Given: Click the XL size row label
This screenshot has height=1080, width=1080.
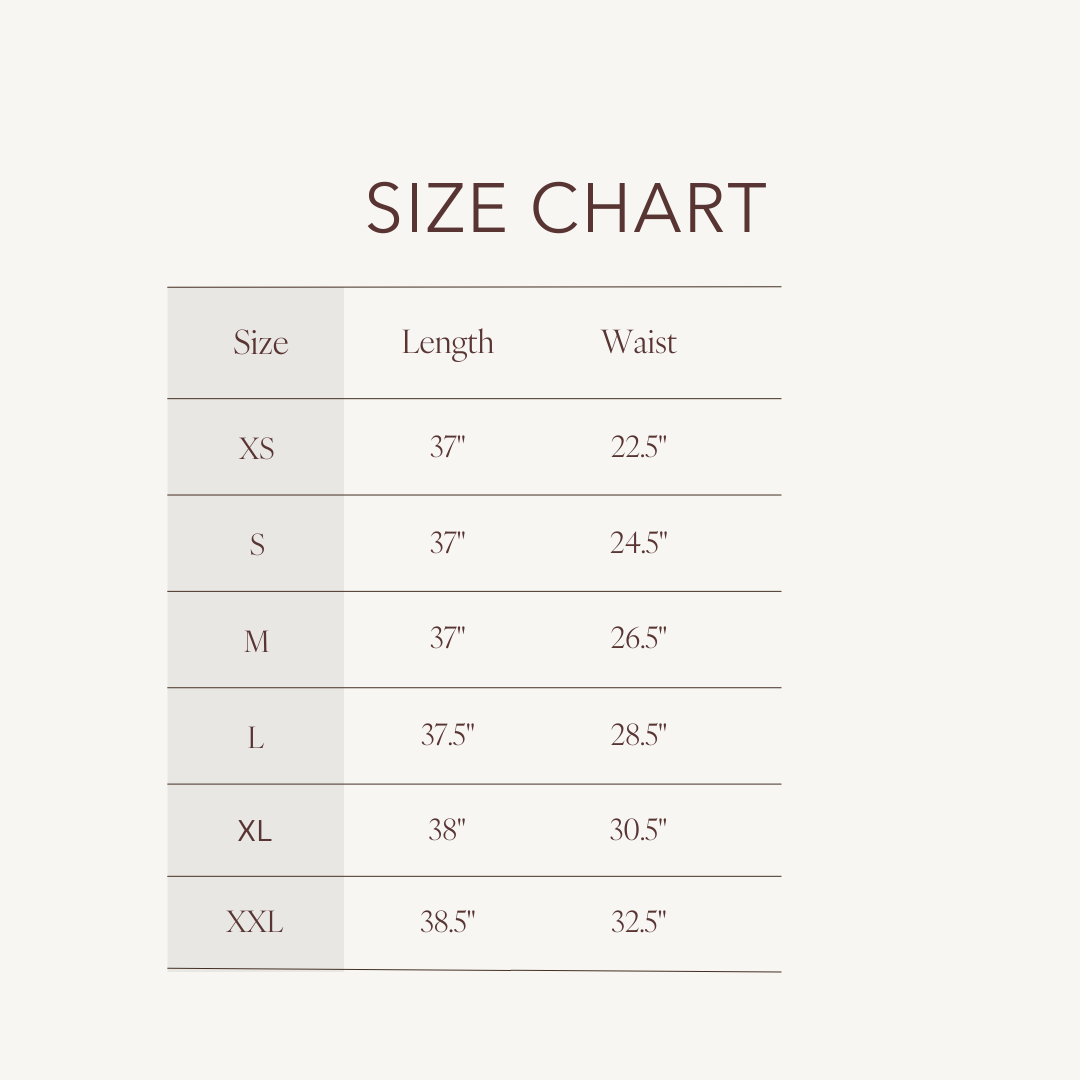Looking at the screenshot, I should [255, 831].
